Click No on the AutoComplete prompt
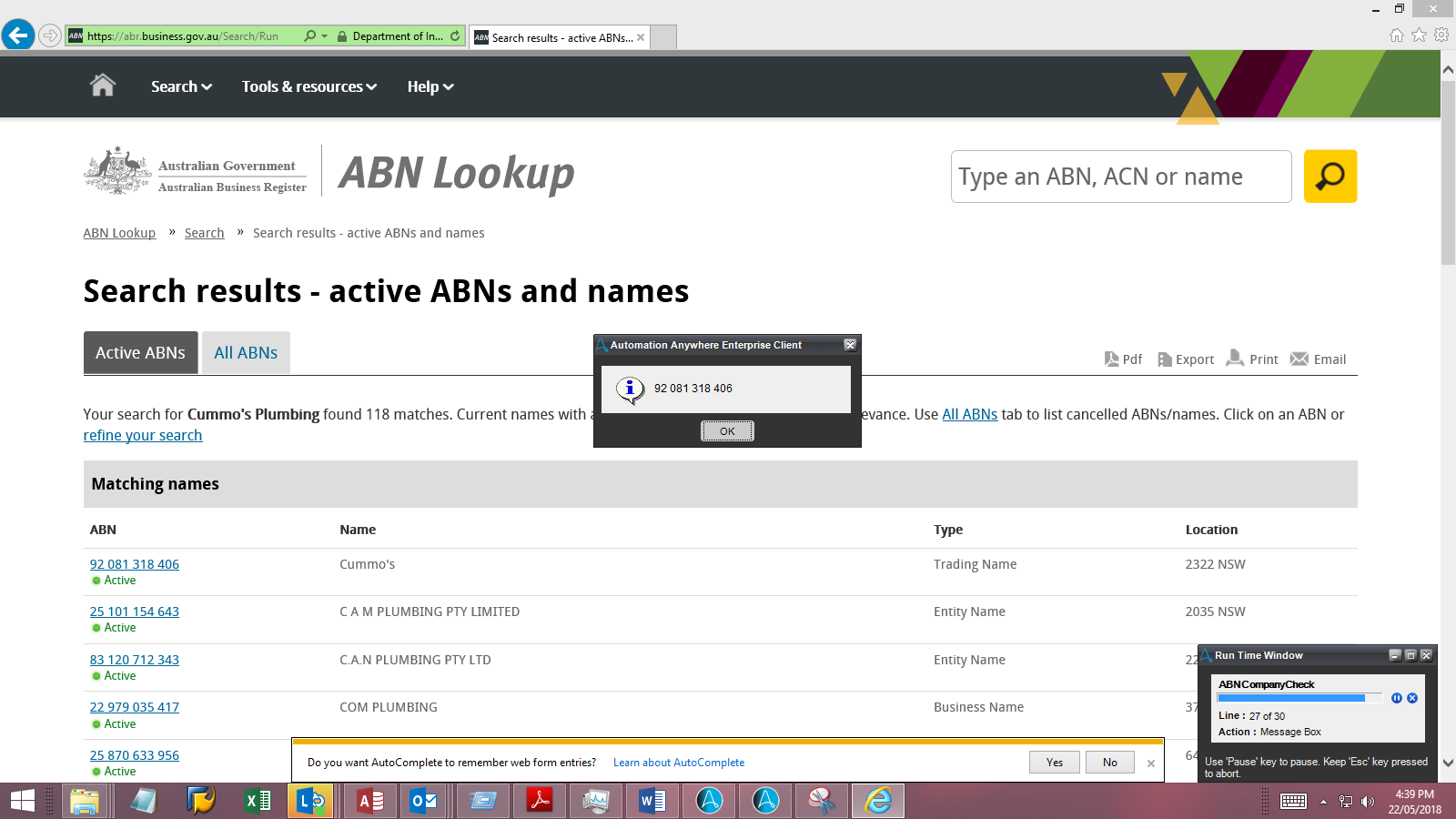The width and height of the screenshot is (1456, 819). tap(1109, 763)
